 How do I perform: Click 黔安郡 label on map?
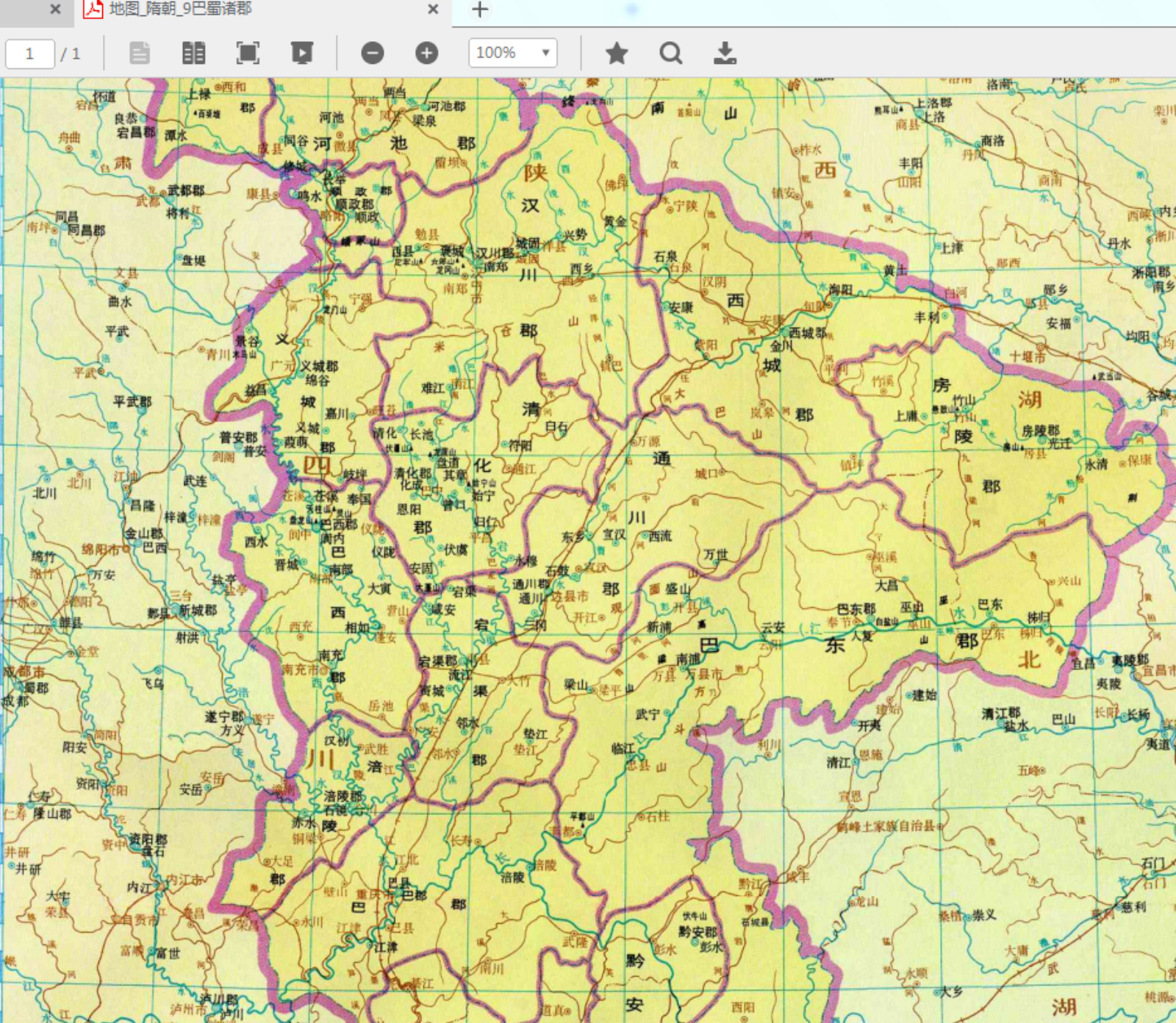click(x=698, y=931)
